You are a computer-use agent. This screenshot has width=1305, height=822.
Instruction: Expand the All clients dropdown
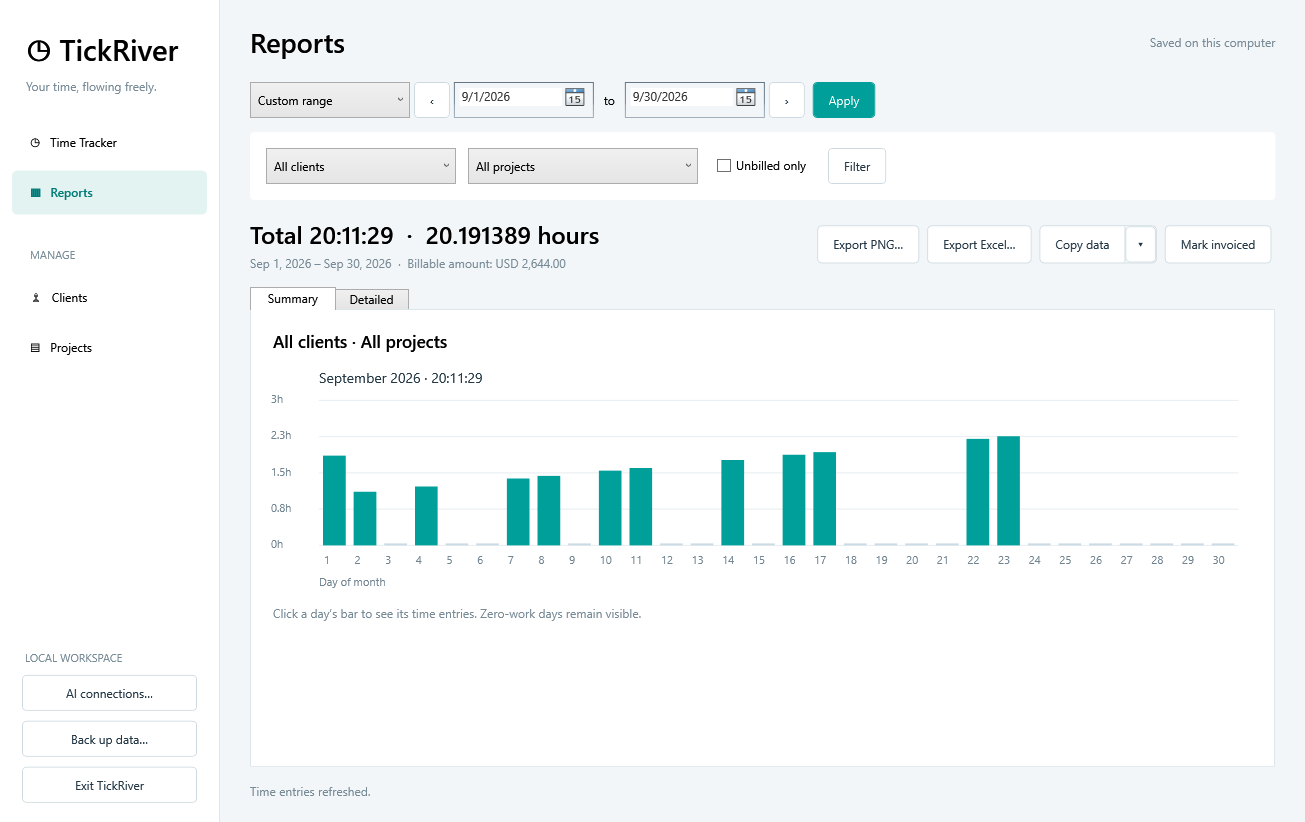(361, 166)
